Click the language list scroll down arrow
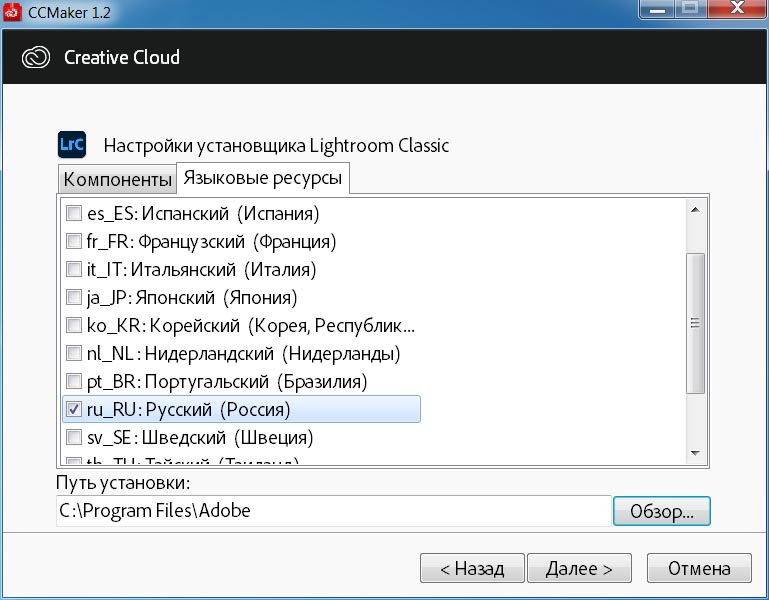 pos(695,453)
